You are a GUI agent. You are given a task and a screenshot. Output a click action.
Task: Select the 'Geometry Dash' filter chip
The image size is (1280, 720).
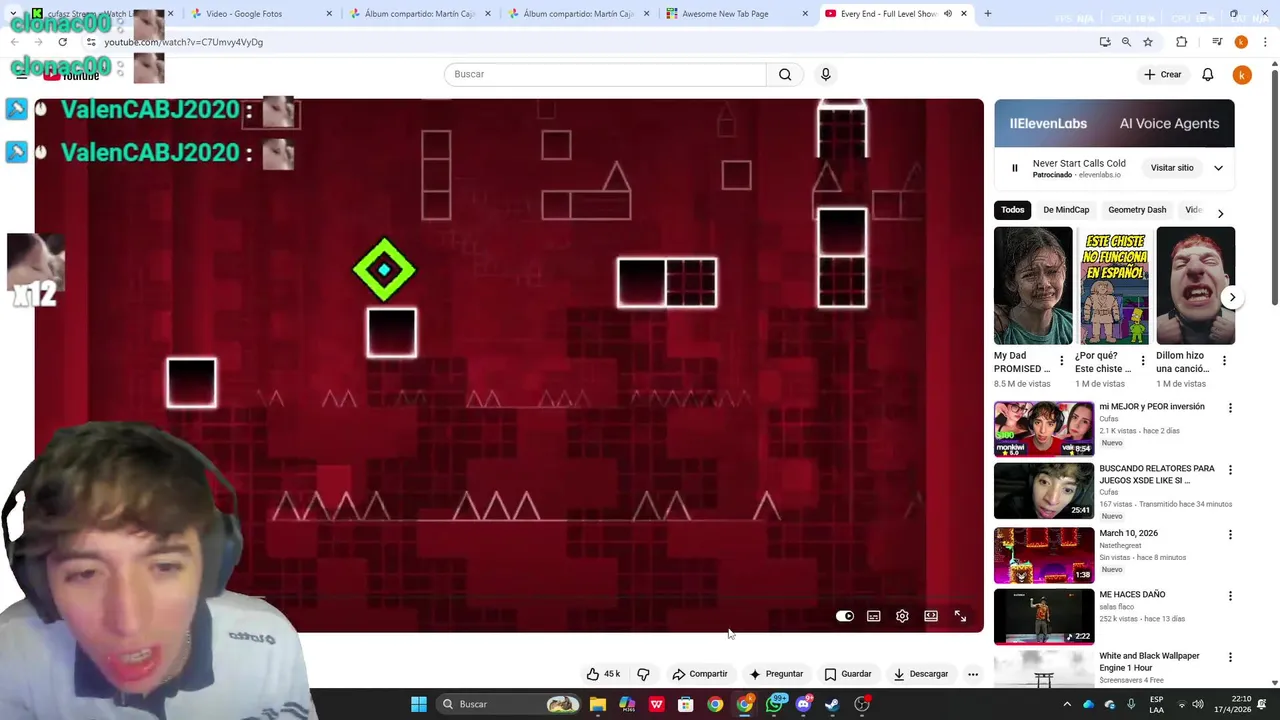click(1137, 210)
